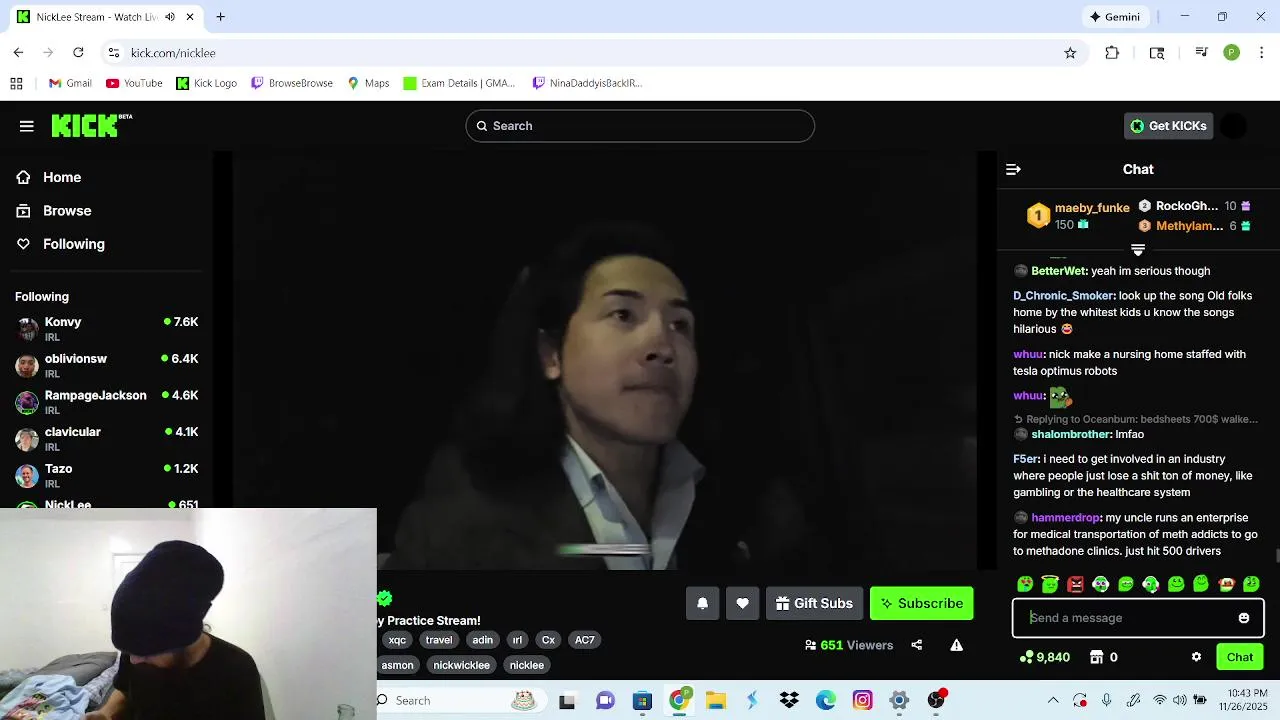Click the heart follow button

pyautogui.click(x=742, y=603)
